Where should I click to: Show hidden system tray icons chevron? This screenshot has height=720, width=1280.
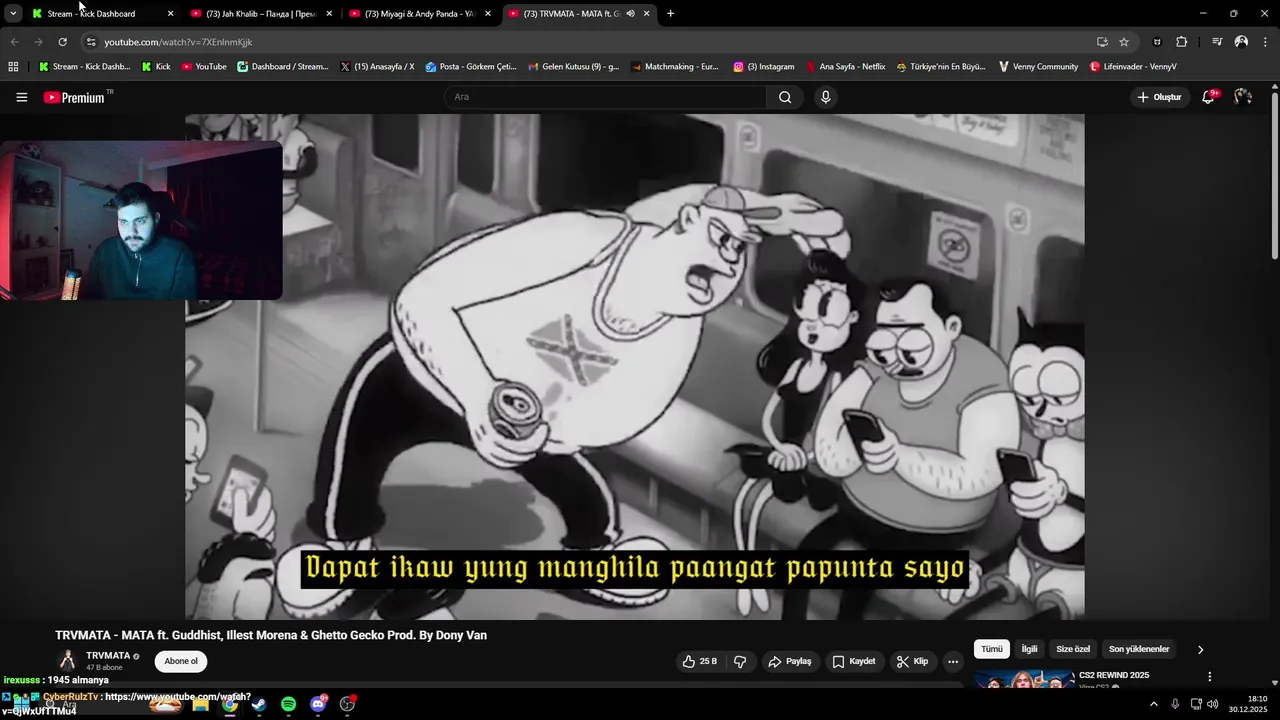click(x=1153, y=704)
